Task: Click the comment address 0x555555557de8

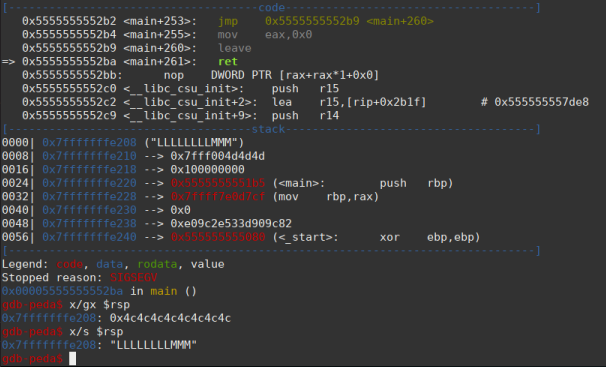Action: [x=541, y=102]
